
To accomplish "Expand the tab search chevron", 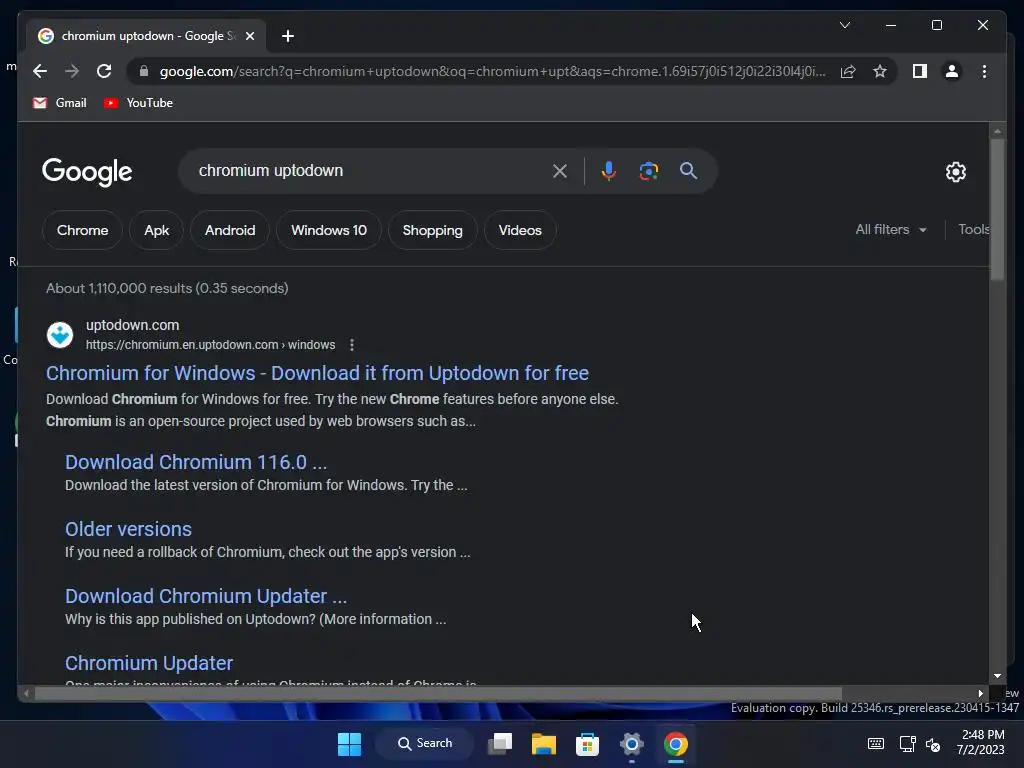I will tap(844, 25).
